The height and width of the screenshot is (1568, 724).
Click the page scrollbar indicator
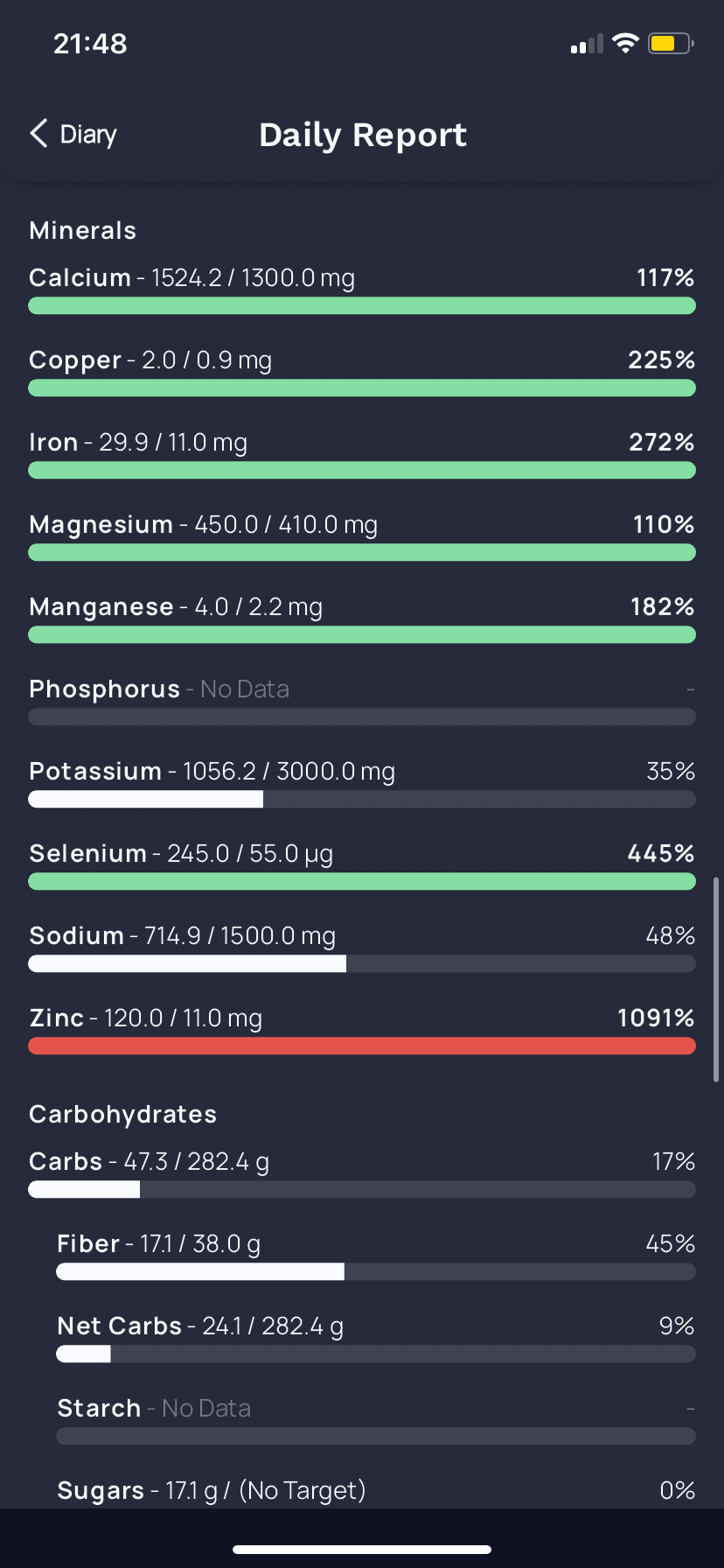[x=716, y=980]
